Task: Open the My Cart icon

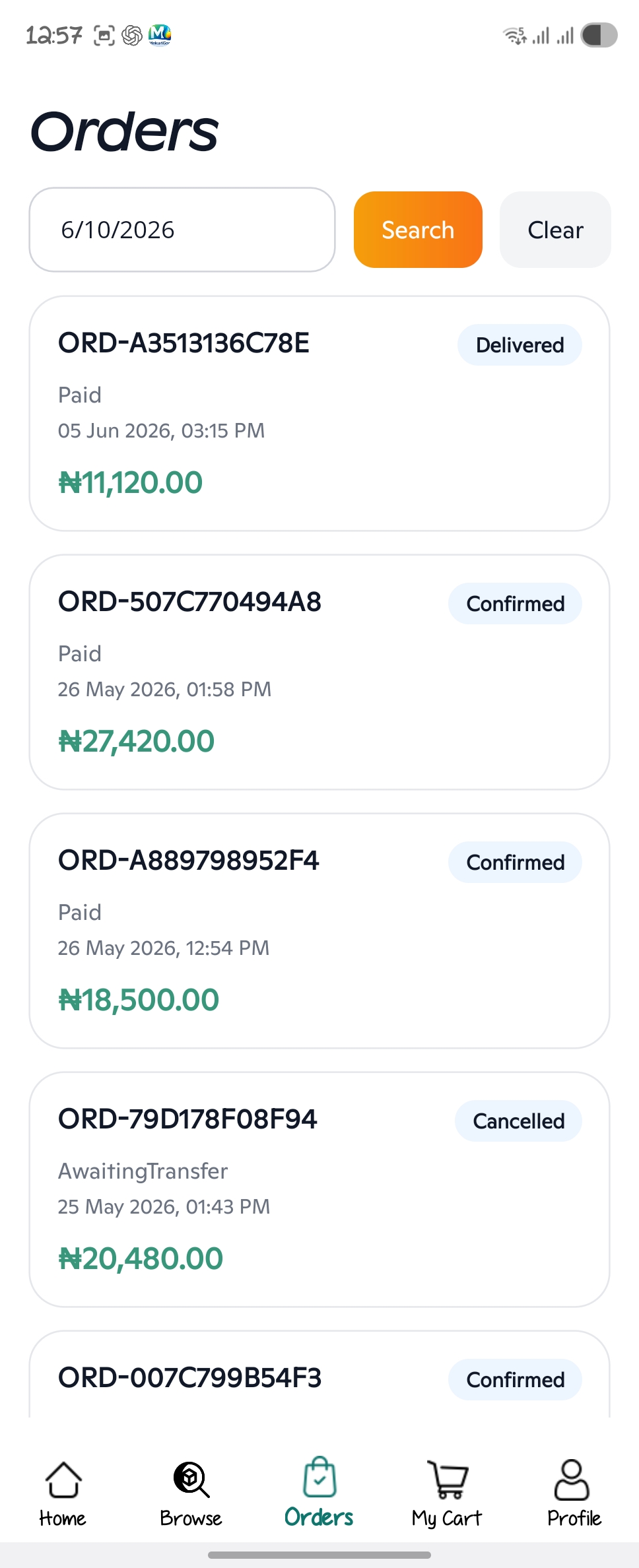Action: [448, 1479]
